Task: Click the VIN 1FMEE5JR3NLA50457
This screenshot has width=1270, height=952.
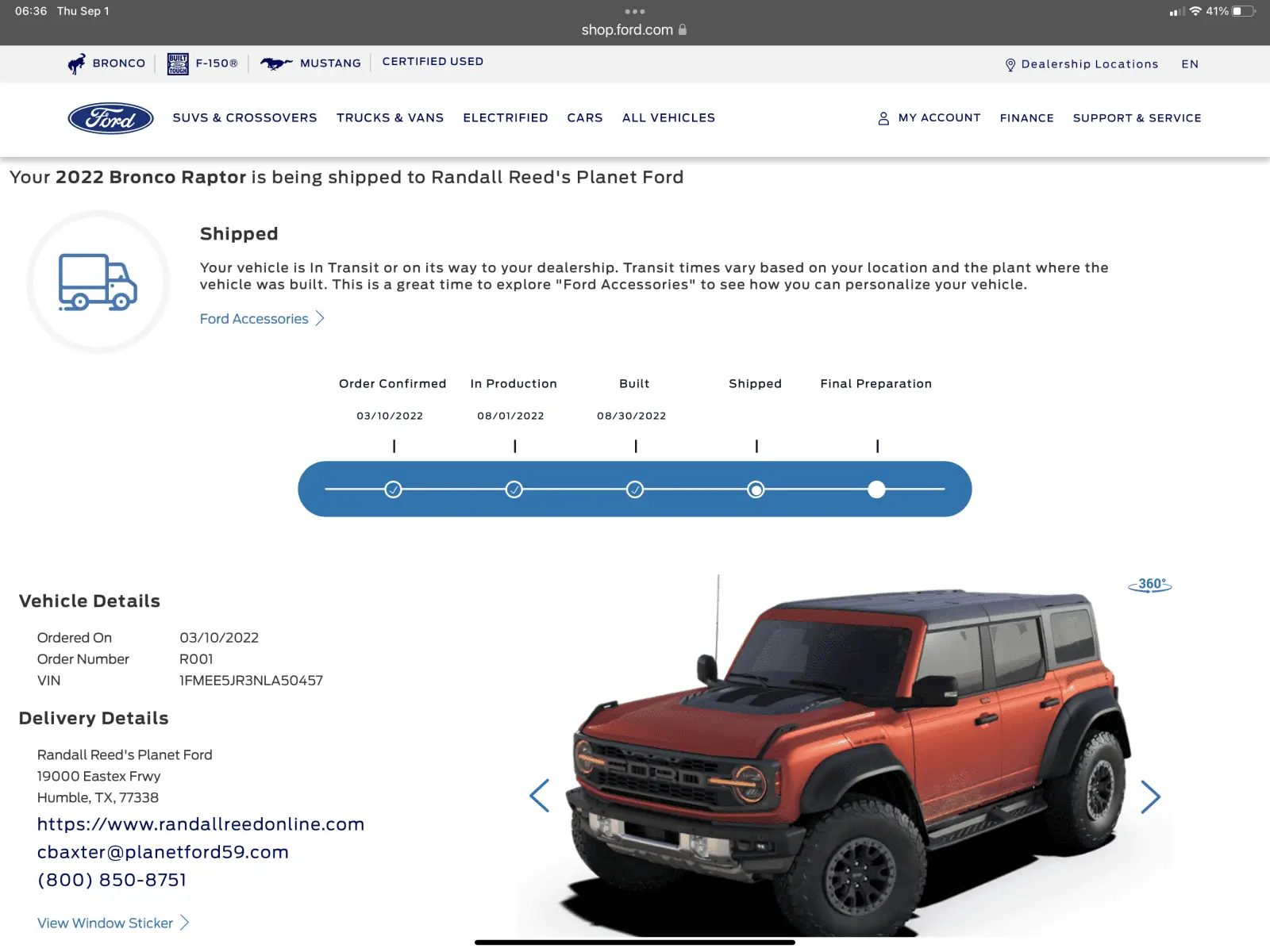Action: pyautogui.click(x=251, y=681)
